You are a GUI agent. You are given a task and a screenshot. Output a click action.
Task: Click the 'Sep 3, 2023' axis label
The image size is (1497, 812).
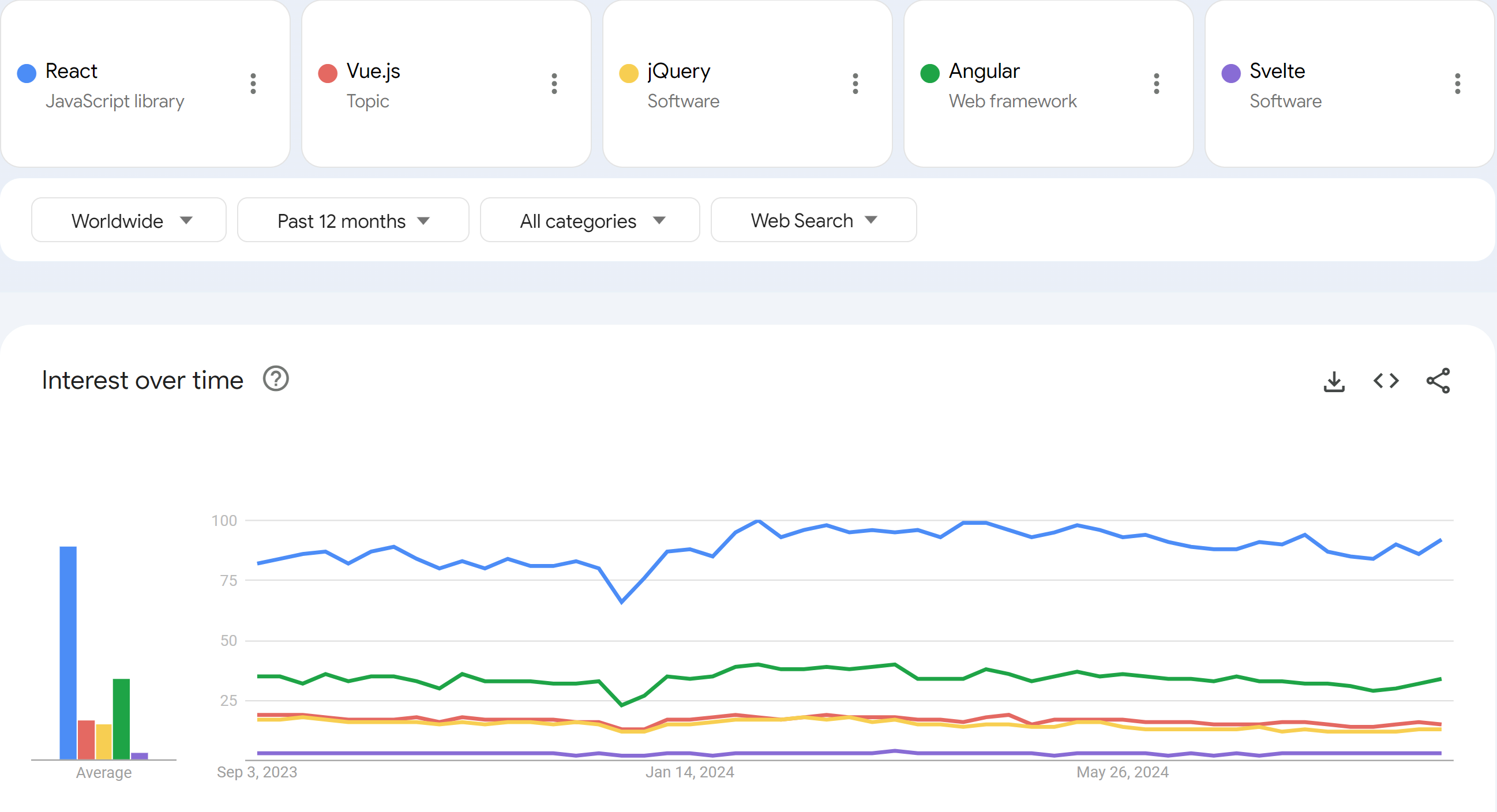[257, 773]
